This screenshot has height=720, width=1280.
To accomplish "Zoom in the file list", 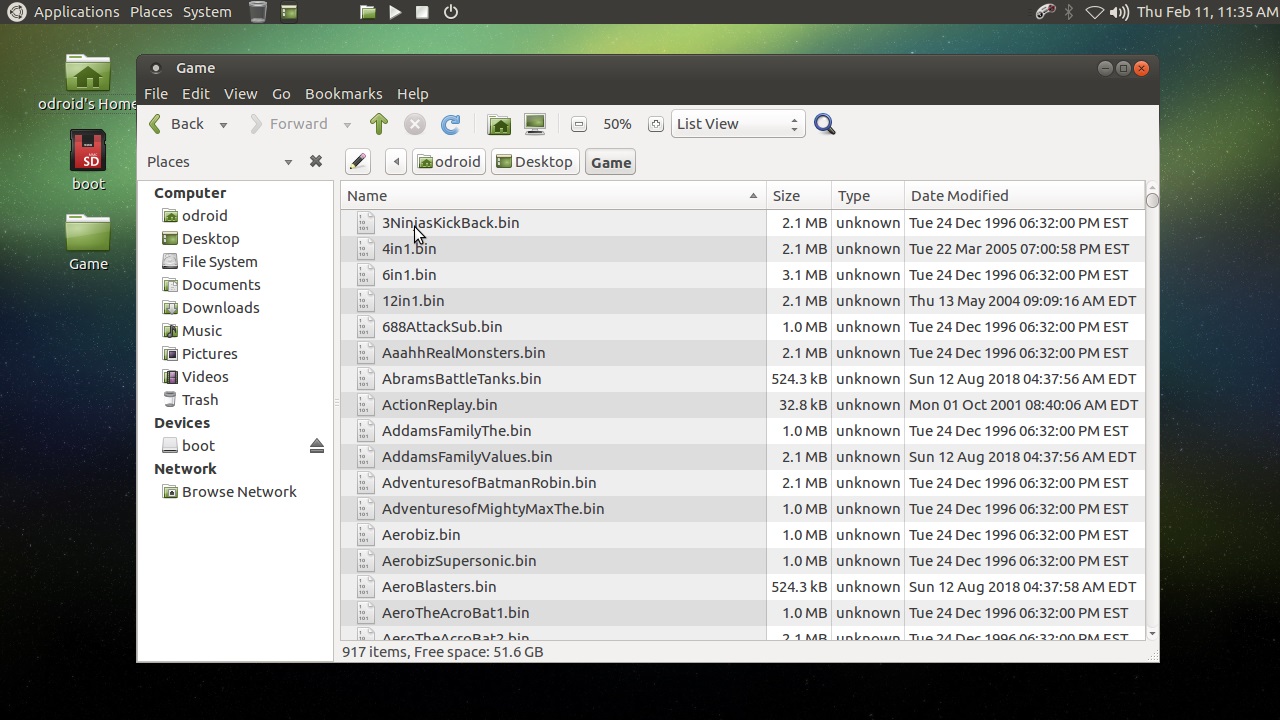I will (x=656, y=124).
